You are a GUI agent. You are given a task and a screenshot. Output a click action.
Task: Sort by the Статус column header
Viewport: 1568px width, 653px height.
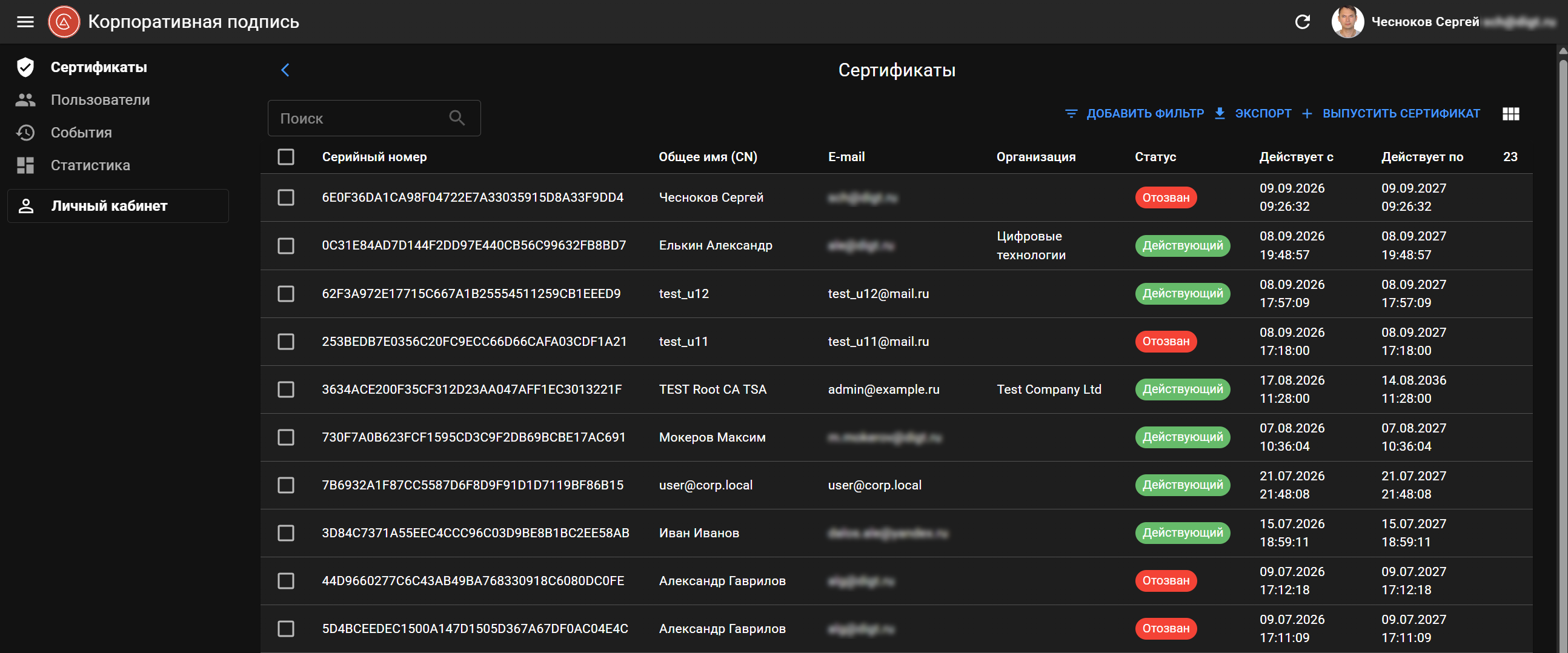(x=1155, y=157)
